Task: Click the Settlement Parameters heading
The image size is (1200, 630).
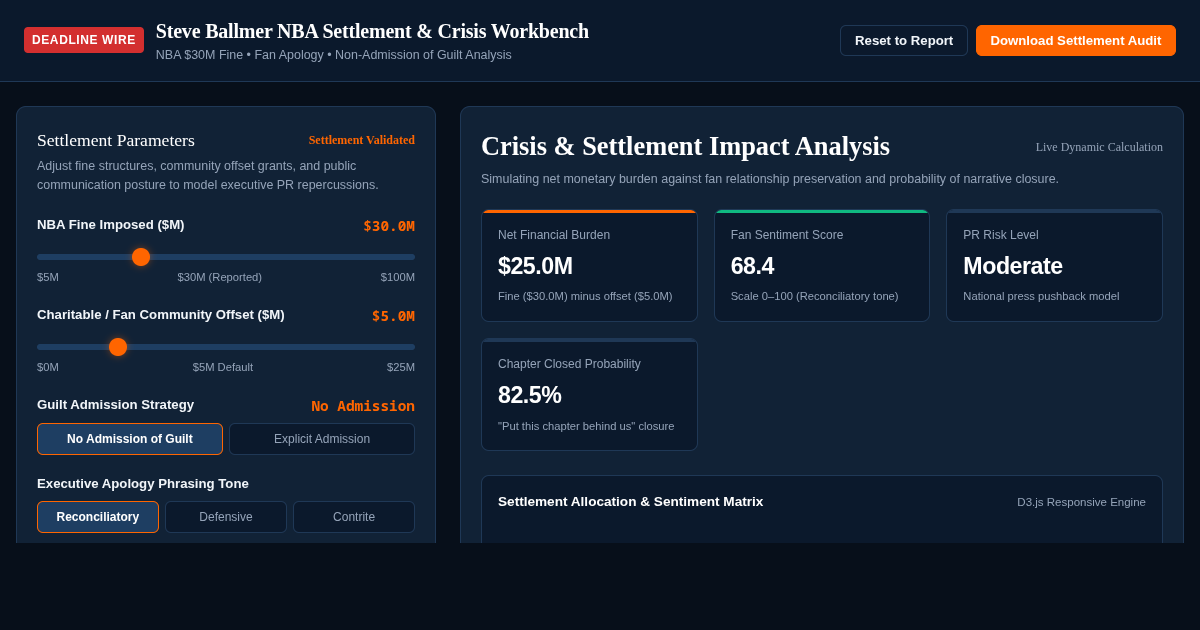Action: point(116,141)
